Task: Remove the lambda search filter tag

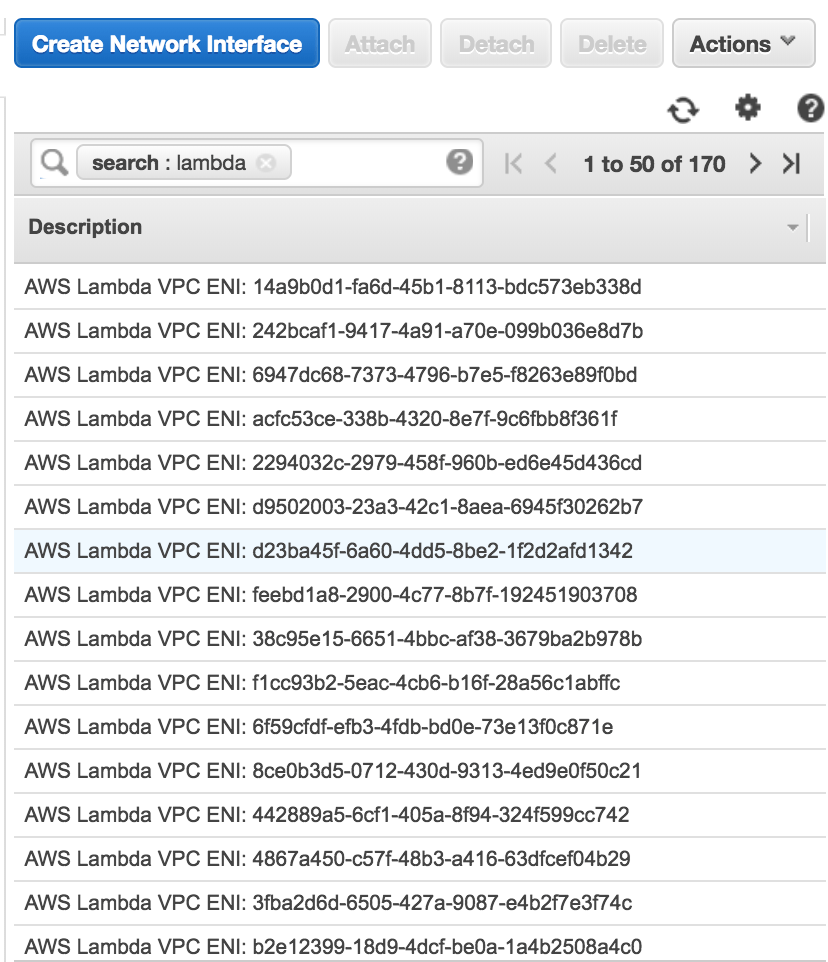Action: click(x=266, y=163)
